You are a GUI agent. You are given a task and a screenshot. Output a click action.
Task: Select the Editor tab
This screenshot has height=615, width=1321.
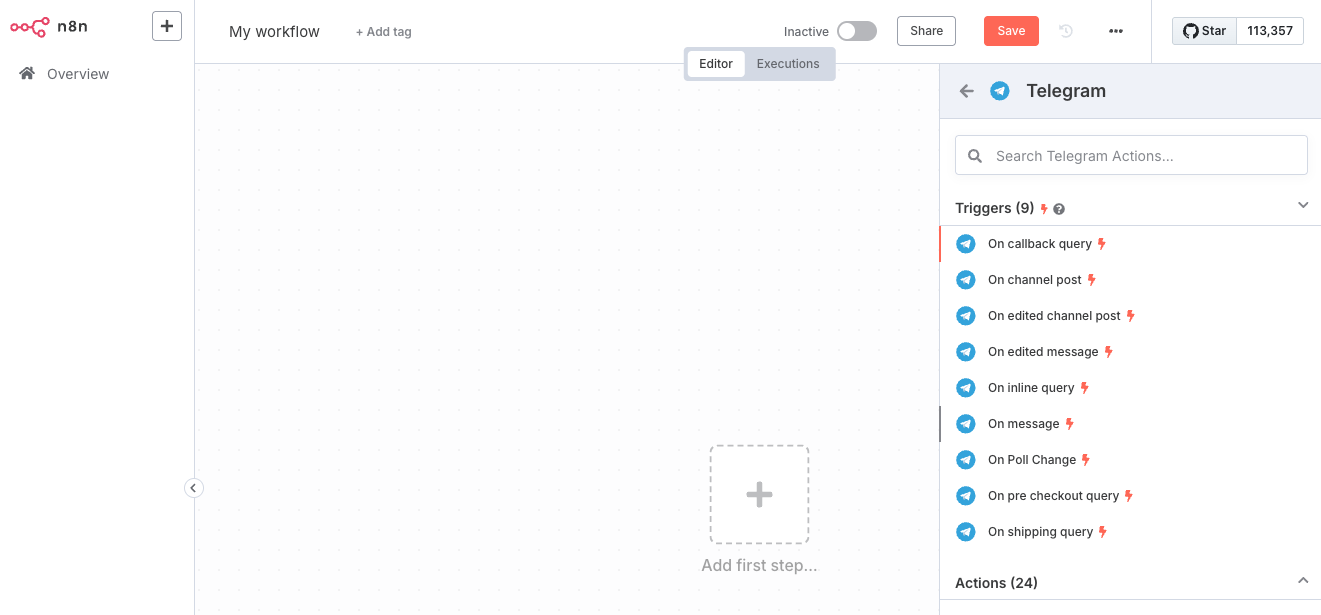[x=716, y=64]
